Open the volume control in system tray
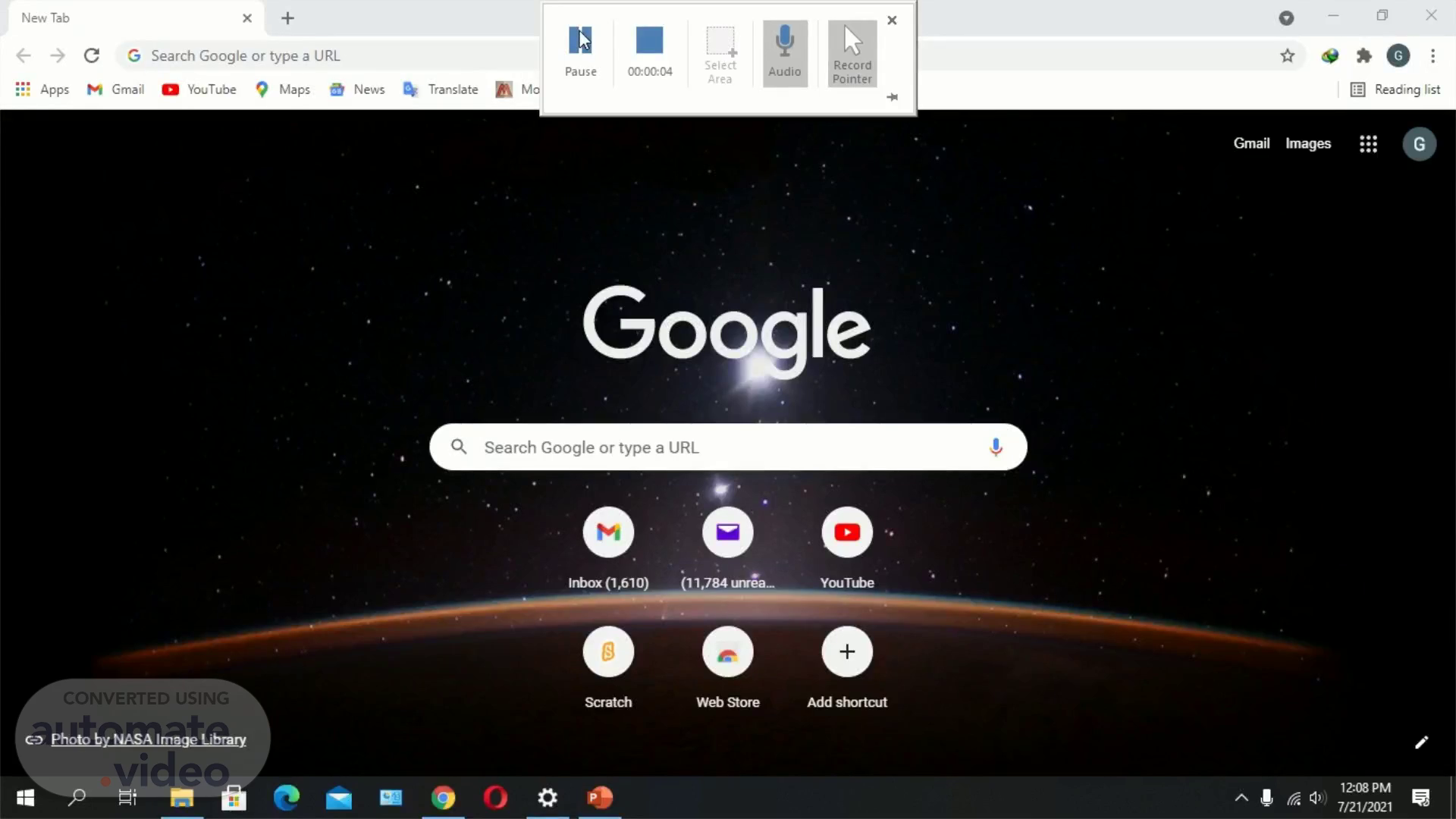1456x819 pixels. [1318, 798]
